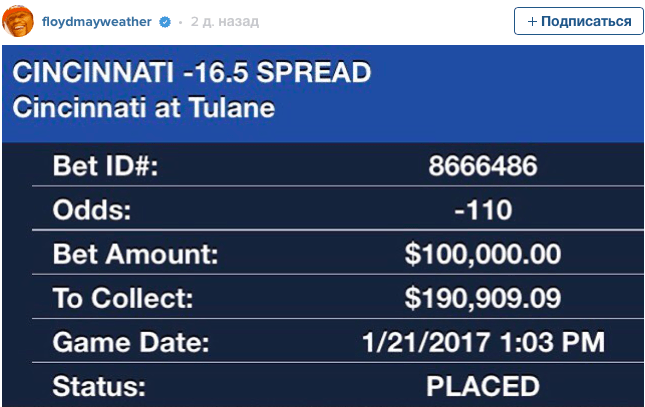Click the blue verified badge icon

coord(165,22)
